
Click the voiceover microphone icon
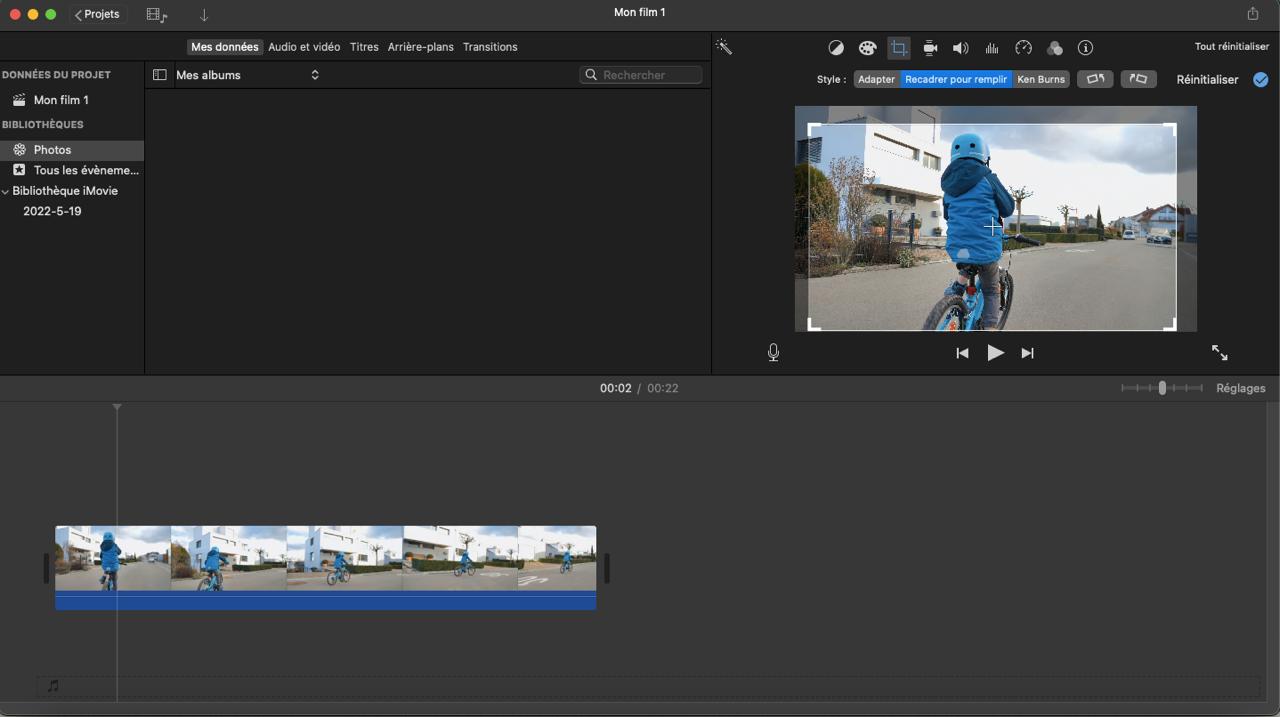tap(773, 352)
